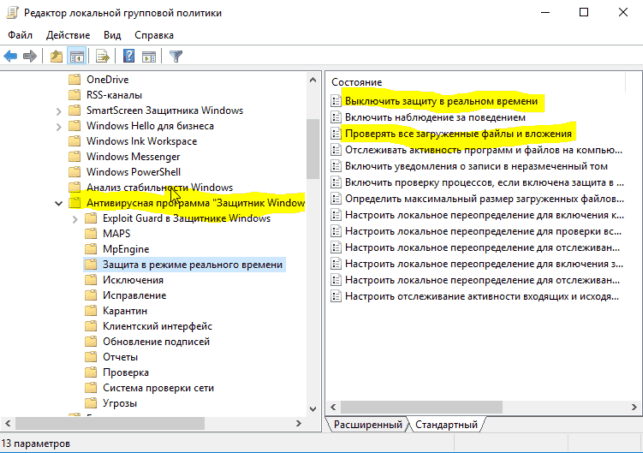Select policy Отслеживать активность программ и файлов

pyautogui.click(x=484, y=150)
